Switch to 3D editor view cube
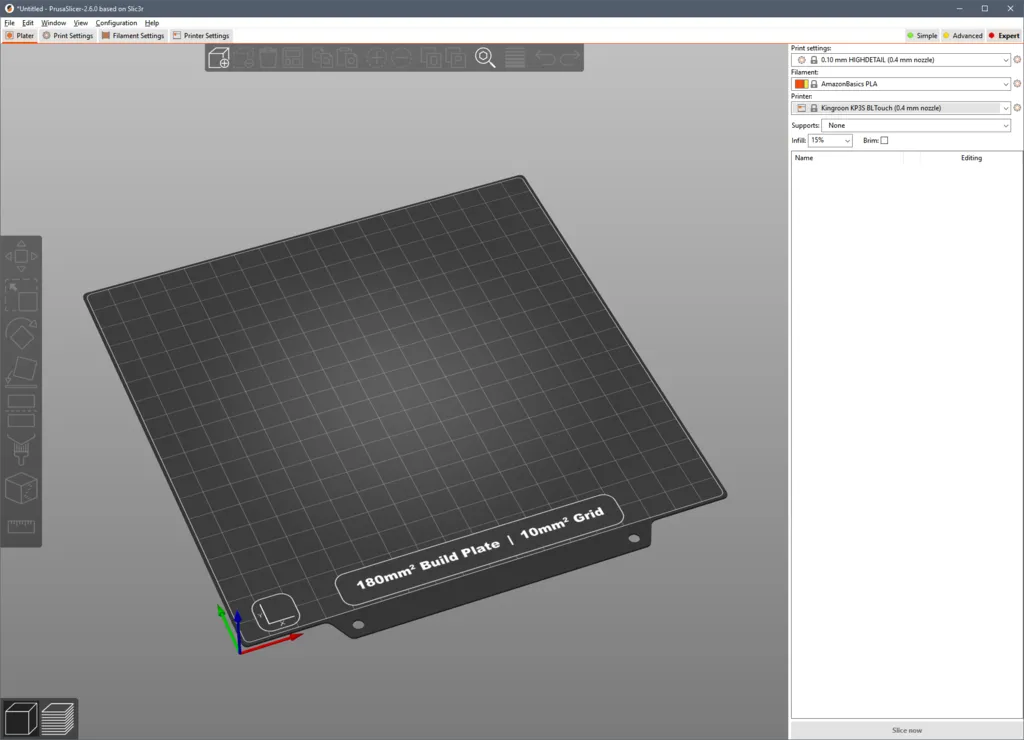The image size is (1024, 740). [x=20, y=718]
